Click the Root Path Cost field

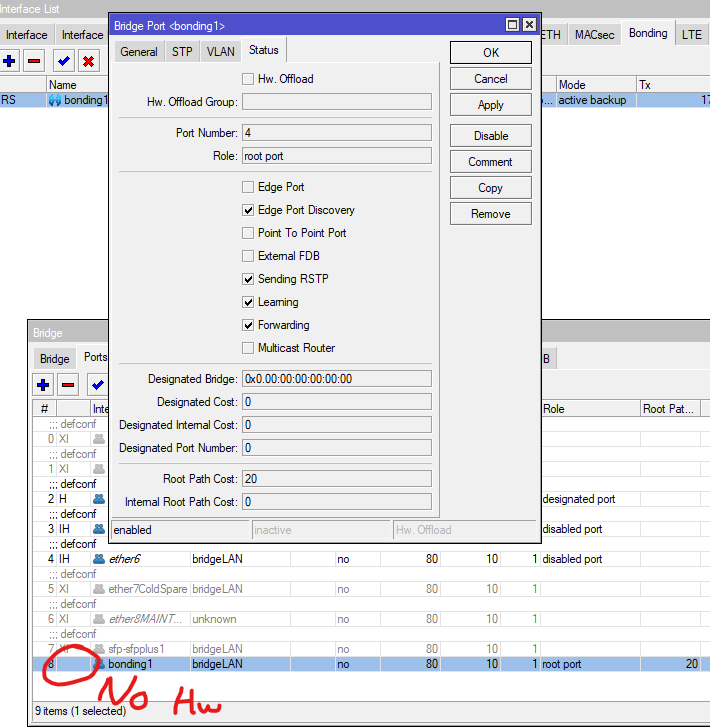pos(337,479)
